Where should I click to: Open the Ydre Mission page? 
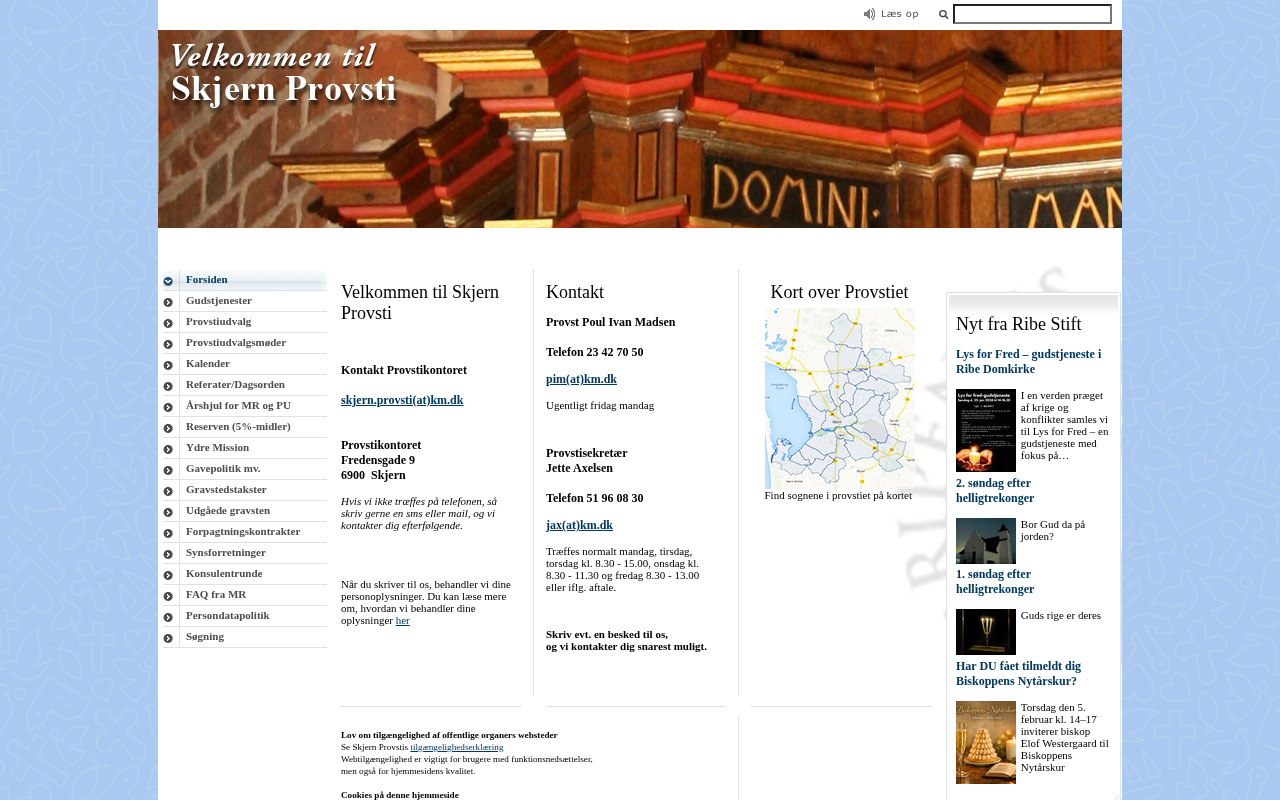[x=218, y=447]
